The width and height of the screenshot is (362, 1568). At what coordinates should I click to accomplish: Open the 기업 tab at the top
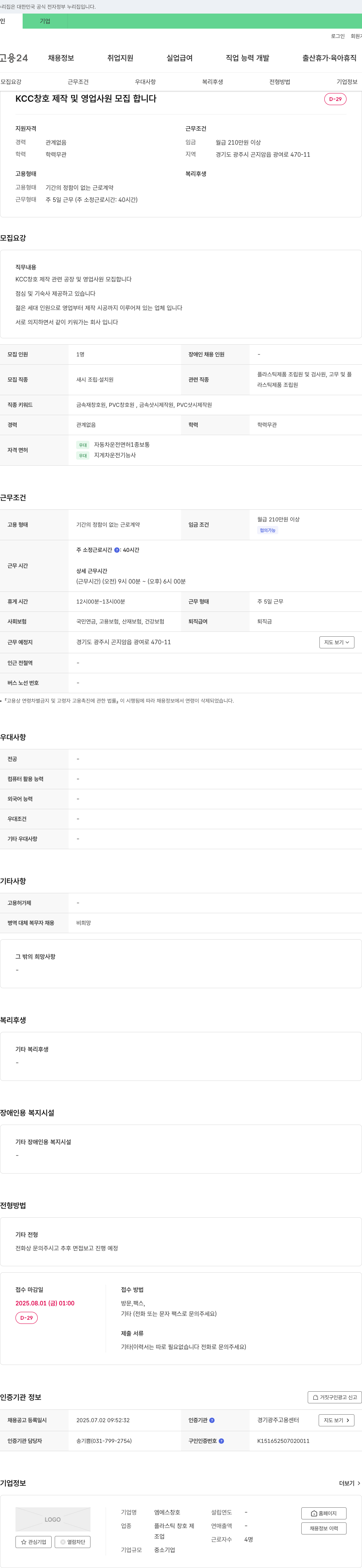click(45, 21)
